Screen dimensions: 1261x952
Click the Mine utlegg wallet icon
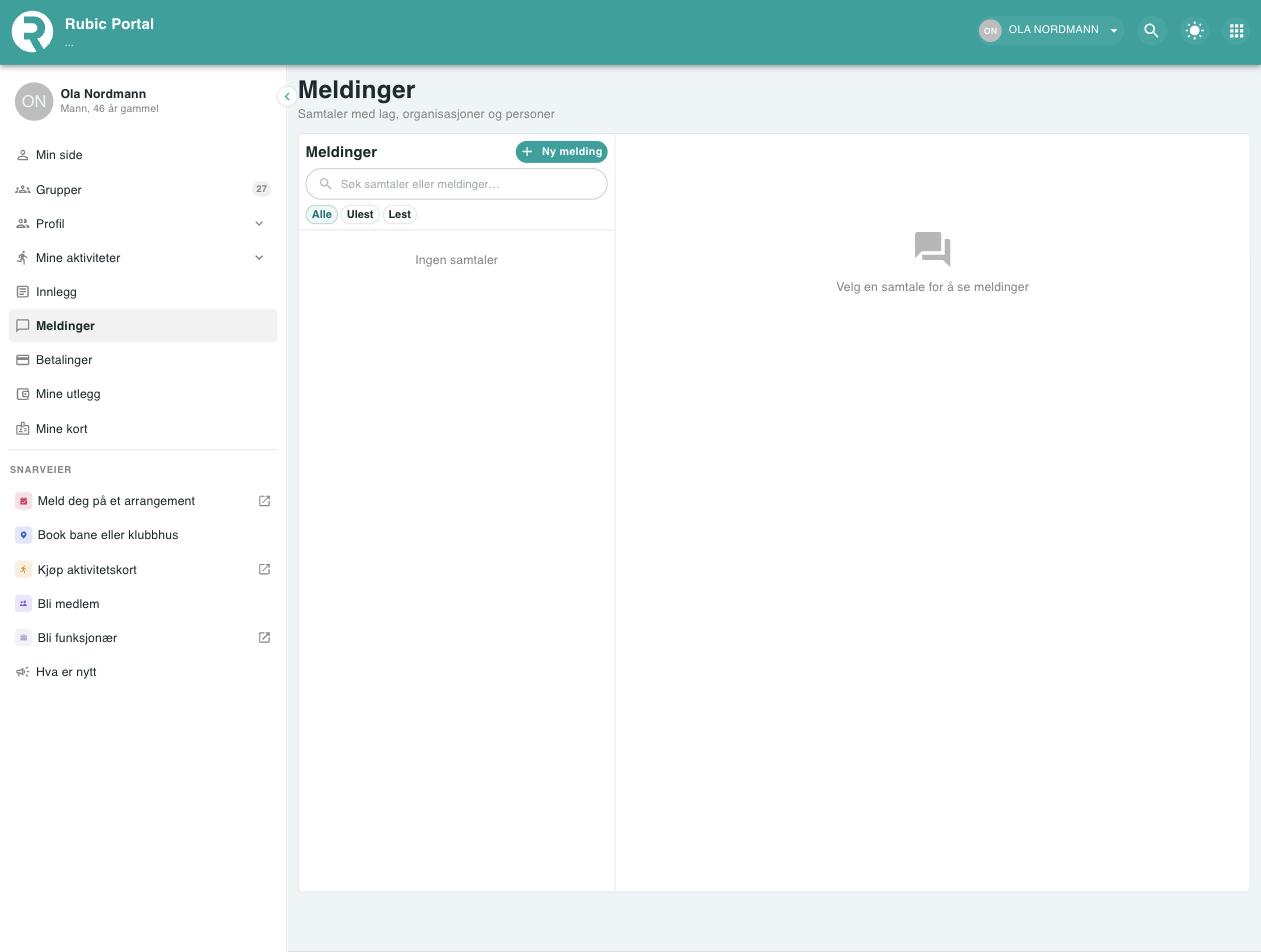click(x=23, y=394)
